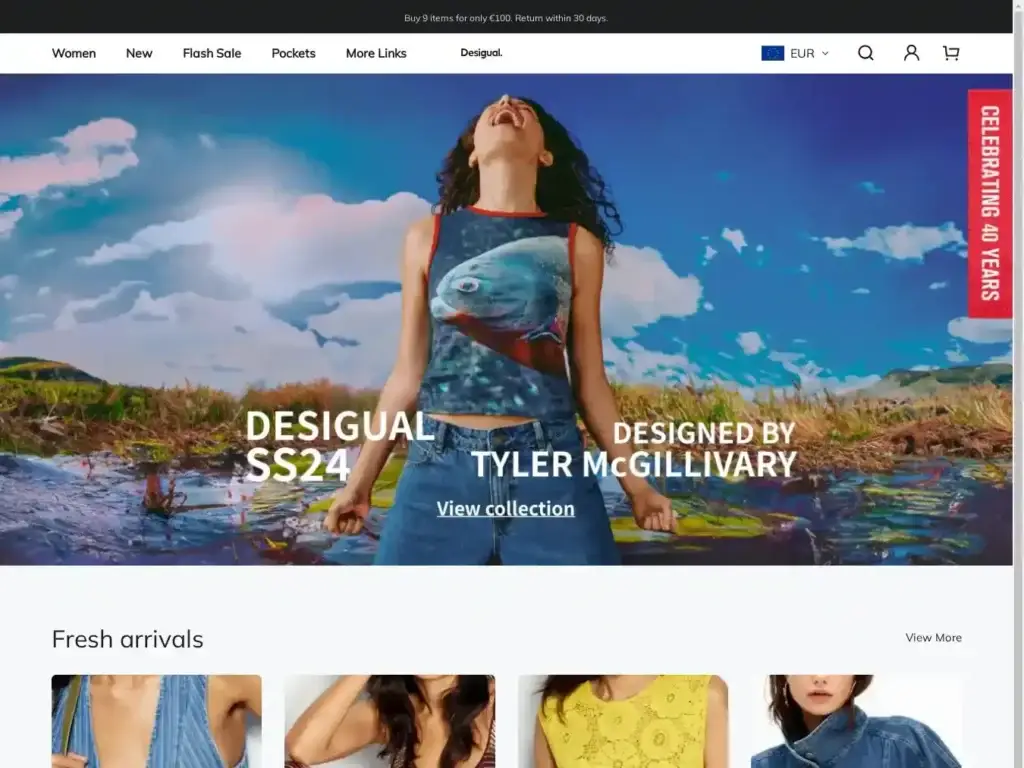Click the second Fresh arrivals product image

click(389, 722)
